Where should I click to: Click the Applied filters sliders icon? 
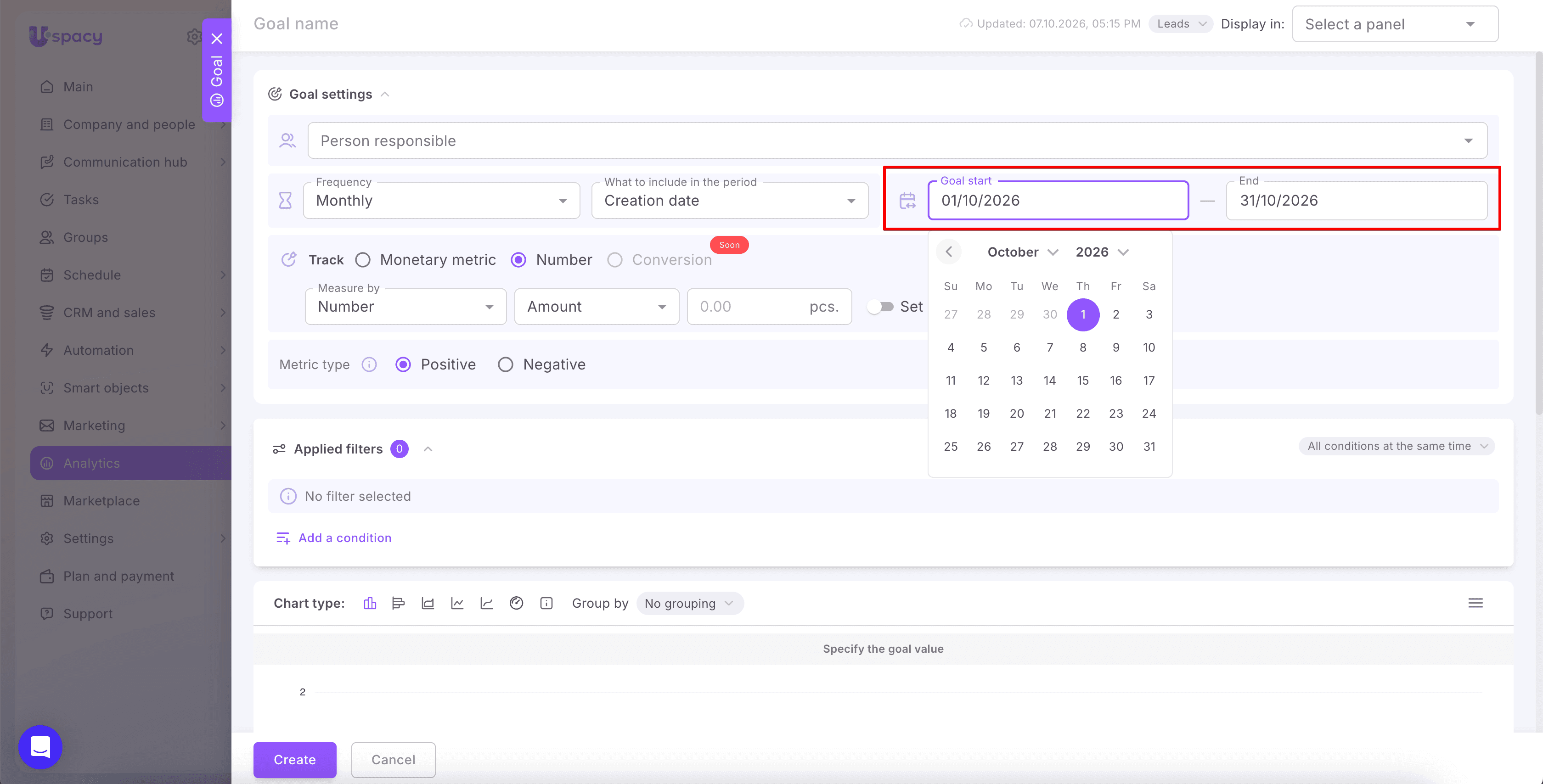(279, 449)
